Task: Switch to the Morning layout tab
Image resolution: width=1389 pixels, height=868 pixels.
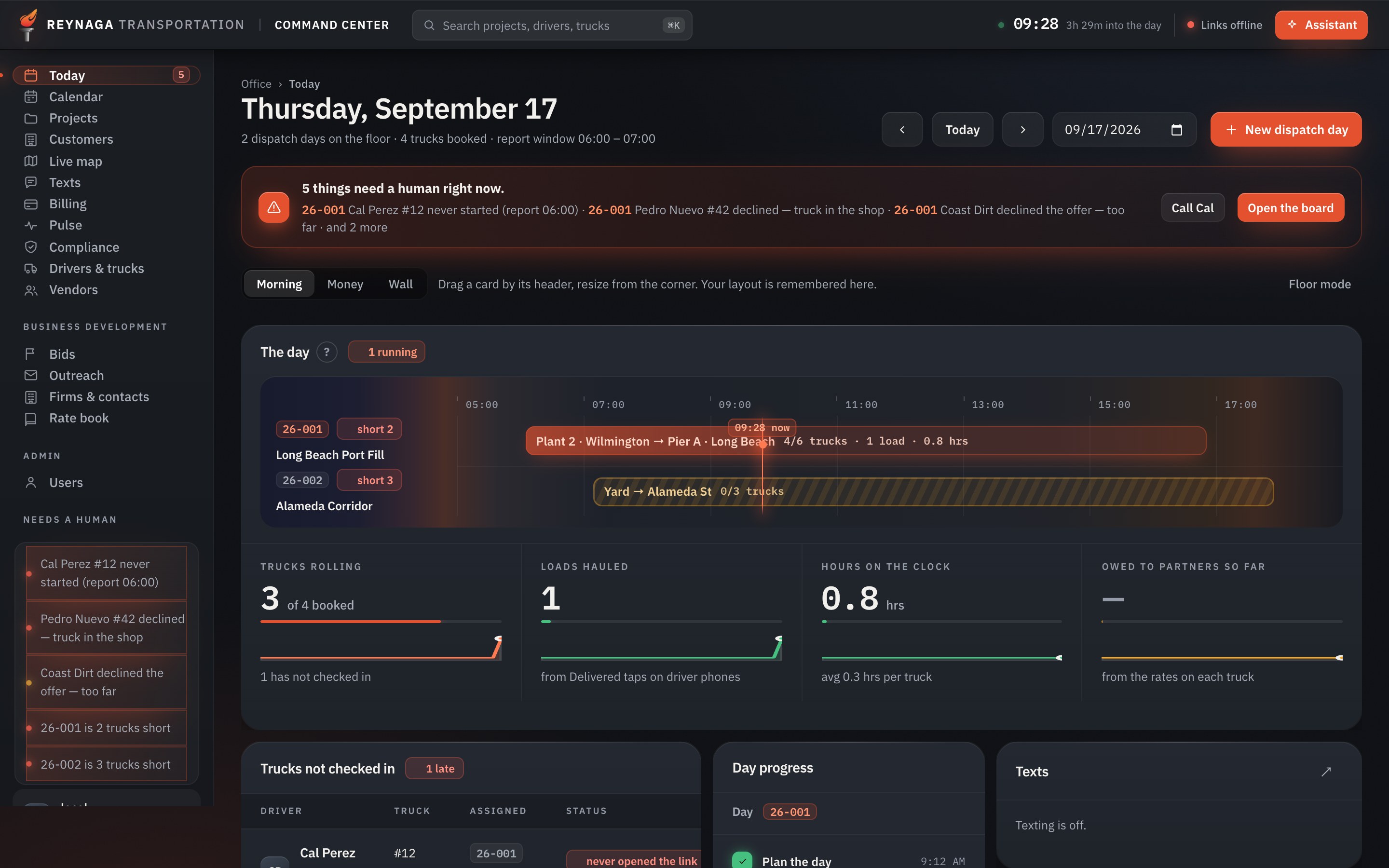Action: 279,284
